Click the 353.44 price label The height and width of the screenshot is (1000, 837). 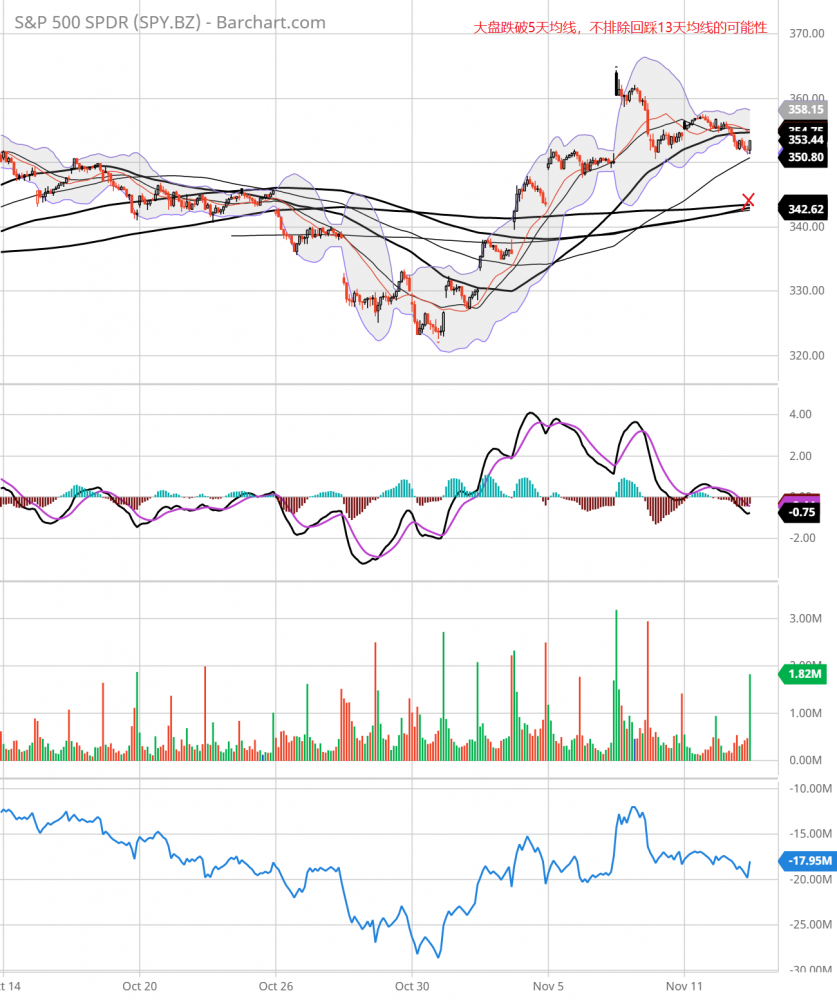pos(805,143)
